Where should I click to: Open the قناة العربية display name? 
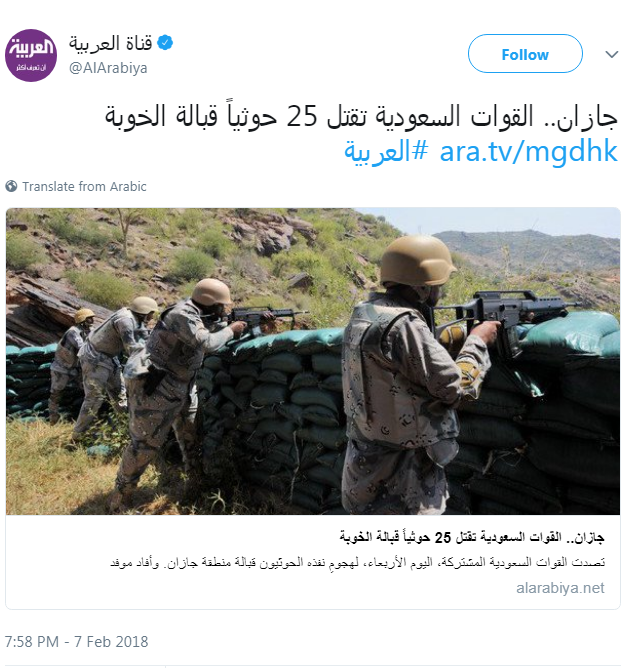[x=111, y=43]
